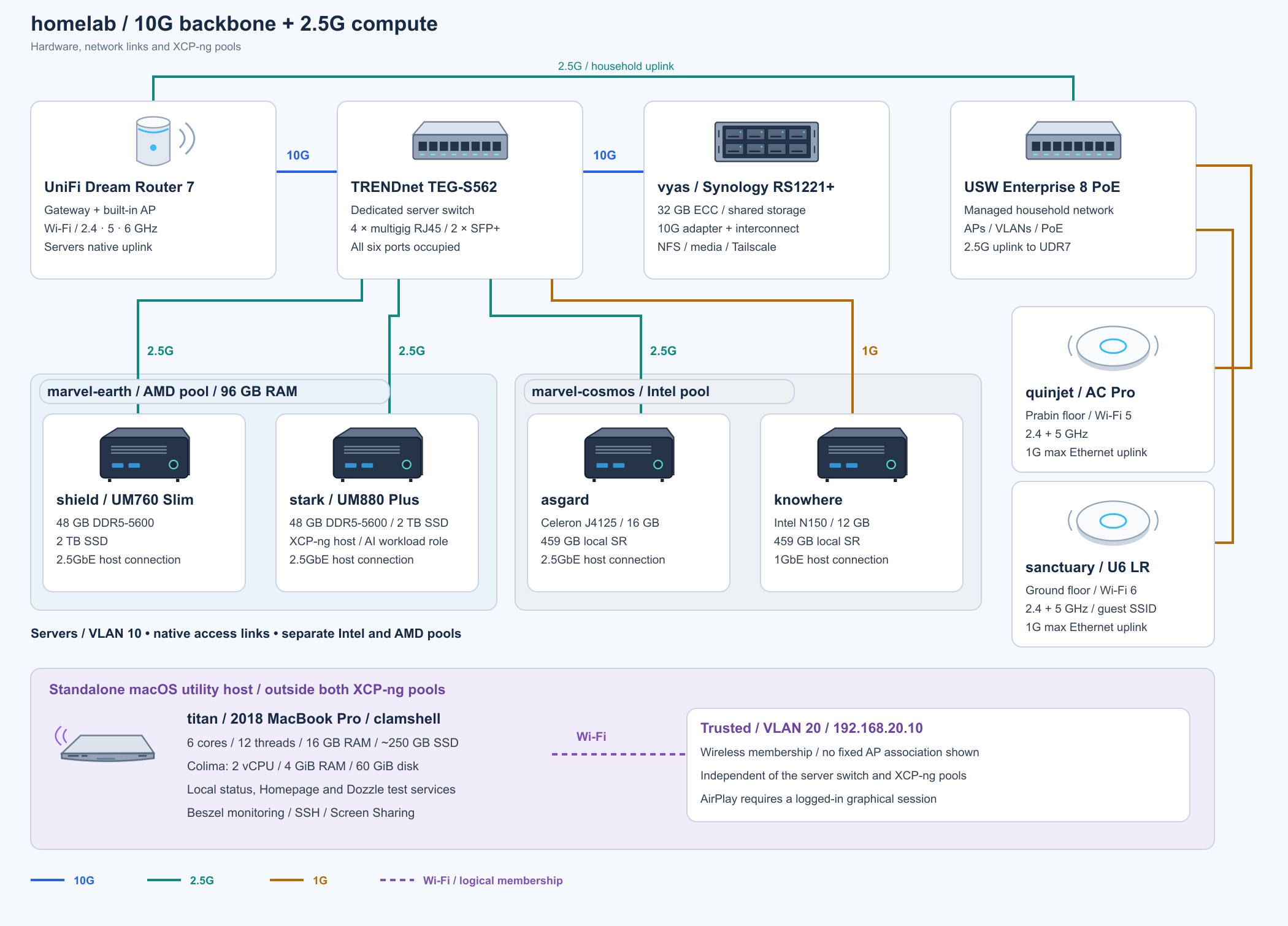Click 'XCP-ng host / AI workload role' text
Image resolution: width=1288 pixels, height=926 pixels.
coord(369,541)
